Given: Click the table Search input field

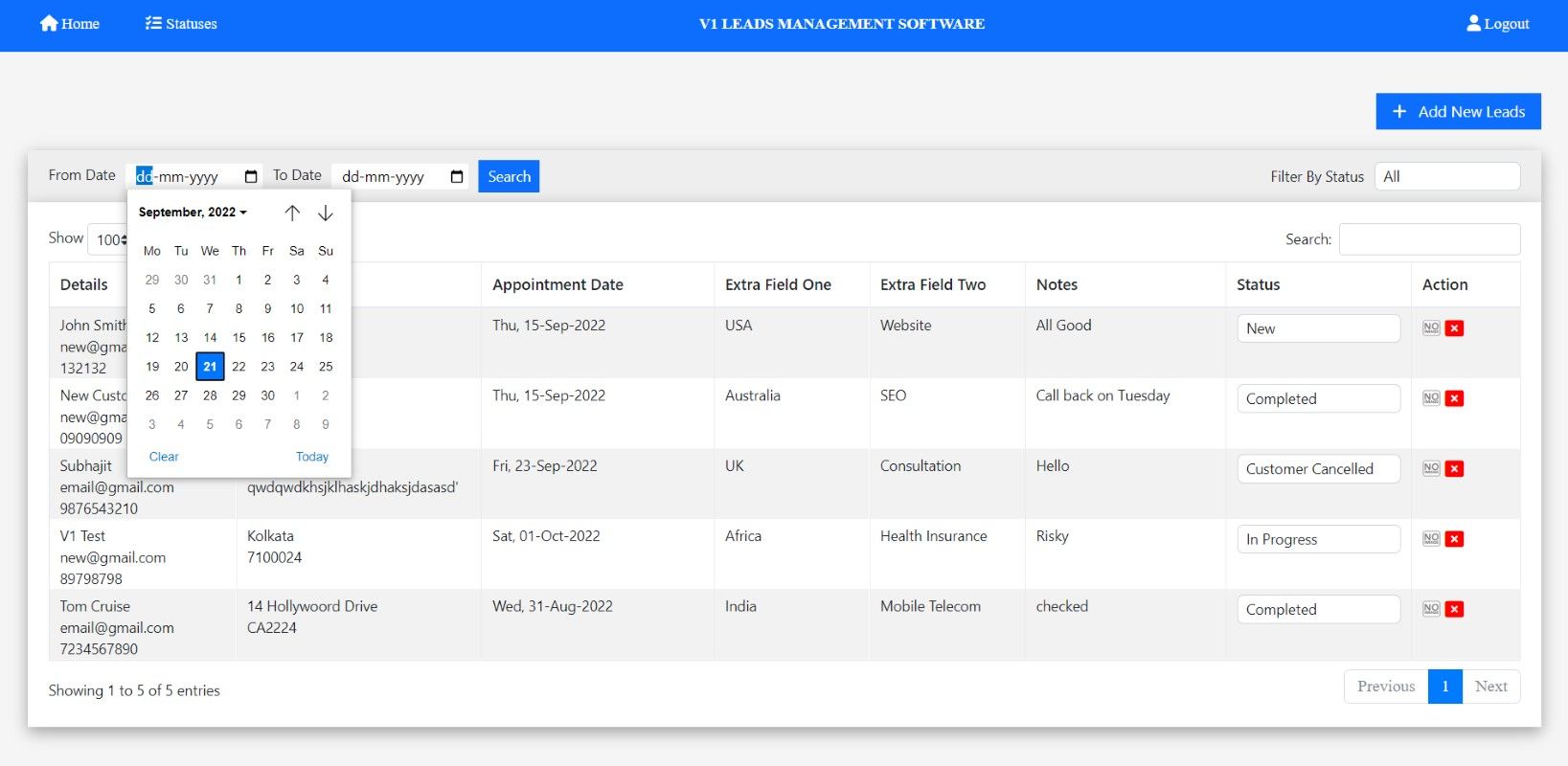Looking at the screenshot, I should coord(1428,239).
